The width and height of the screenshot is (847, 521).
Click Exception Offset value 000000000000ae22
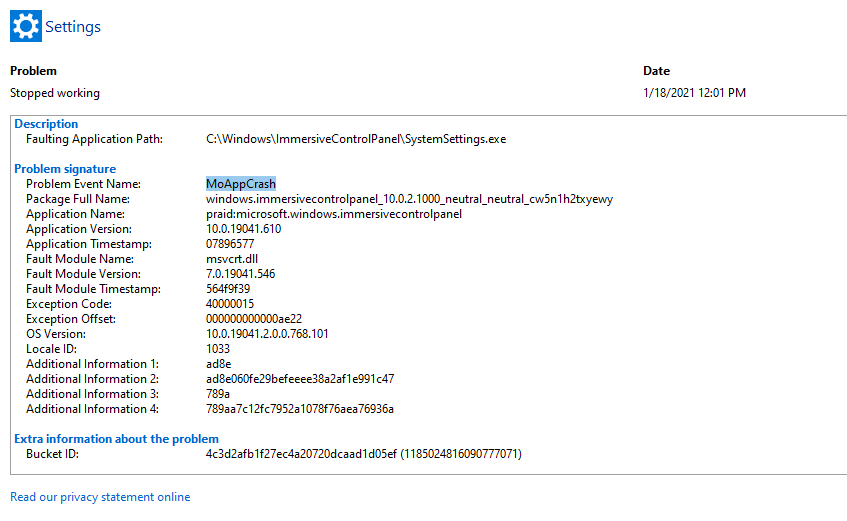[254, 319]
